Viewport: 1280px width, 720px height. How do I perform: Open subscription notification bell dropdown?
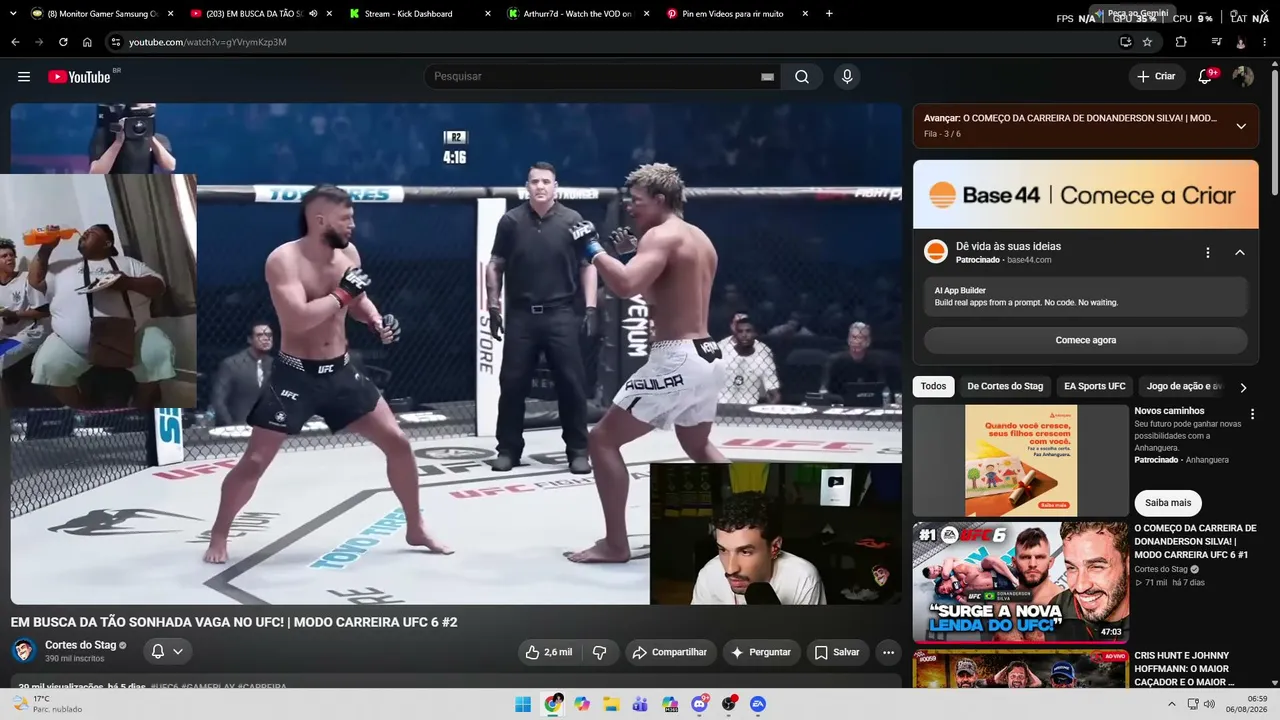pyautogui.click(x=167, y=652)
